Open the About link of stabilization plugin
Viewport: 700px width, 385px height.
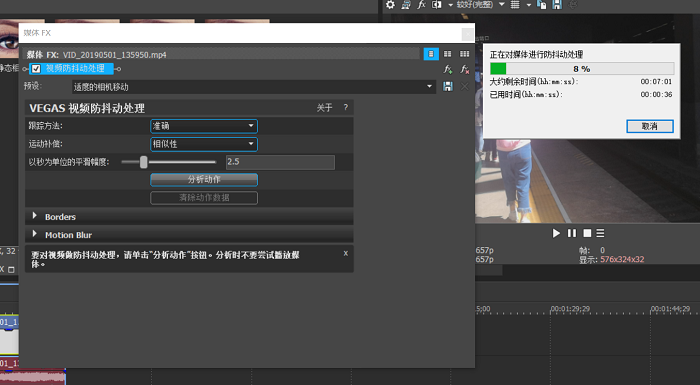pos(325,108)
